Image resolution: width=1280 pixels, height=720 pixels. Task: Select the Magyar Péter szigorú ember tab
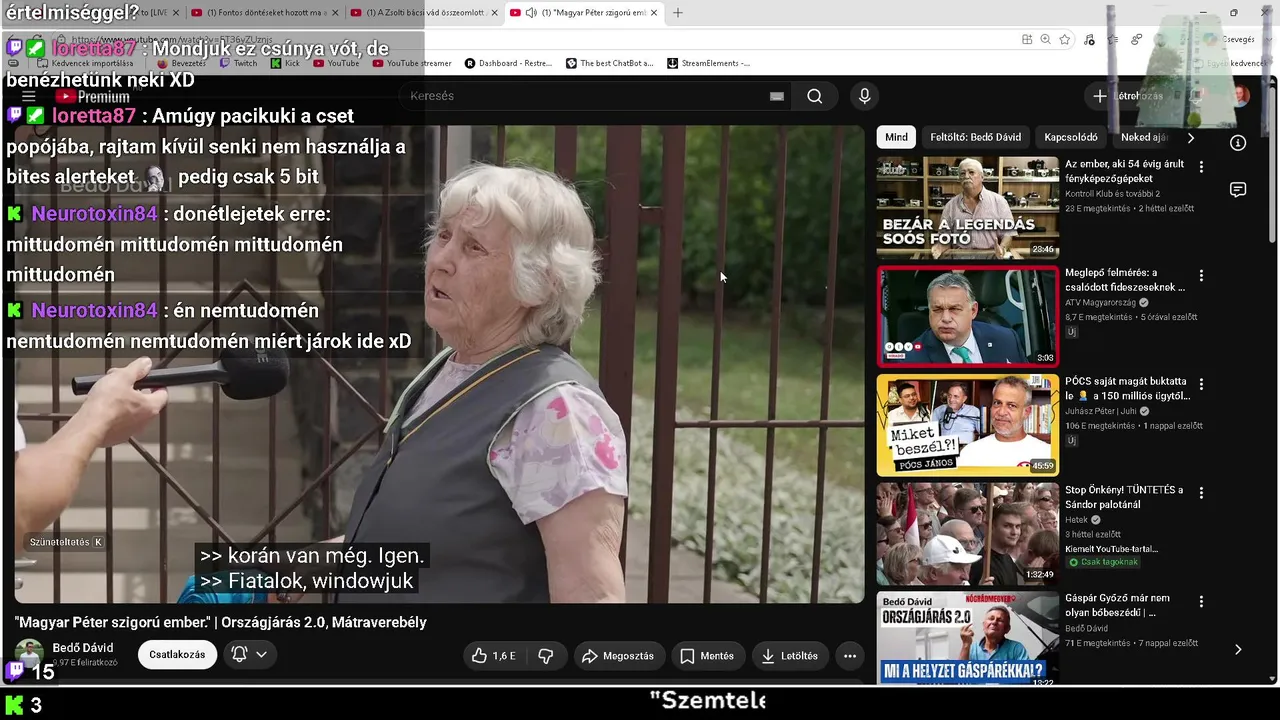[x=584, y=13]
